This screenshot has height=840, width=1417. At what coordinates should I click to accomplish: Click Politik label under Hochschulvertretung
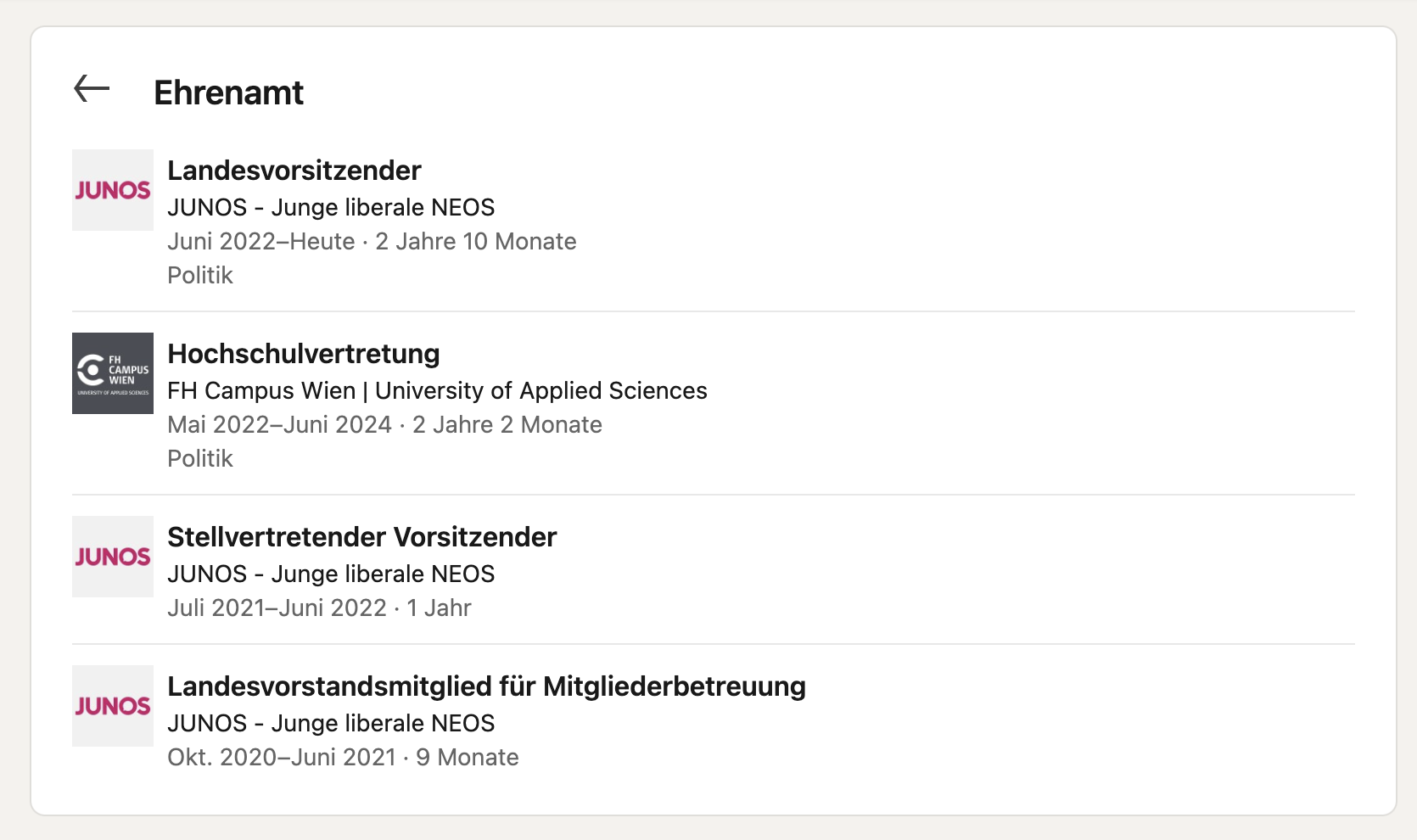coord(200,459)
